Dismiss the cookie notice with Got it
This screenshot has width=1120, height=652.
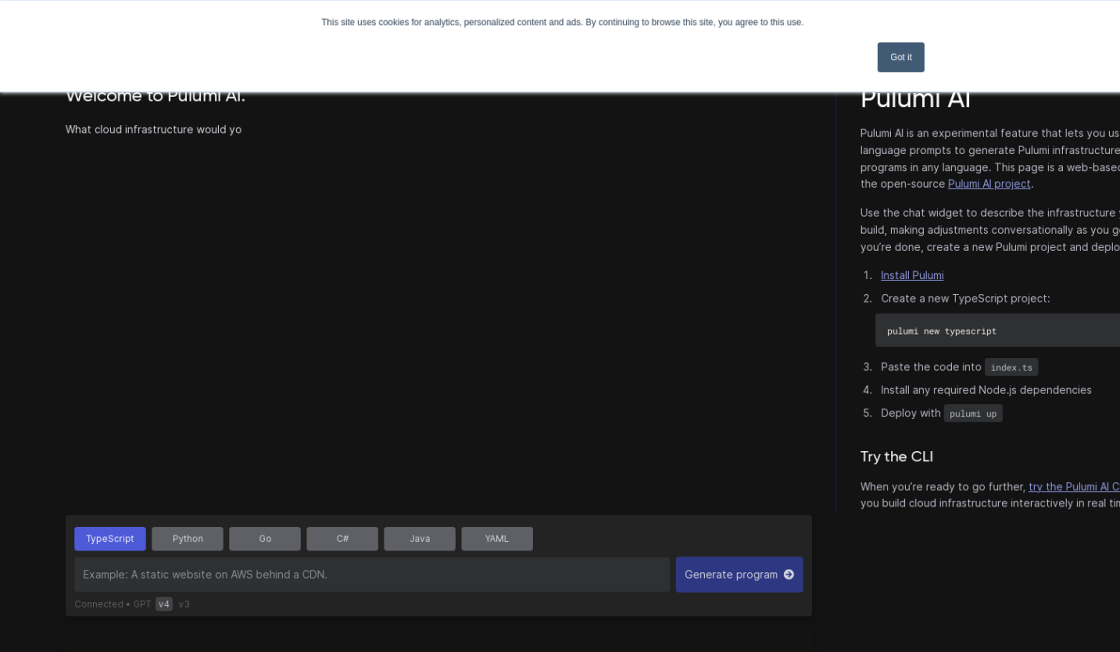point(900,57)
